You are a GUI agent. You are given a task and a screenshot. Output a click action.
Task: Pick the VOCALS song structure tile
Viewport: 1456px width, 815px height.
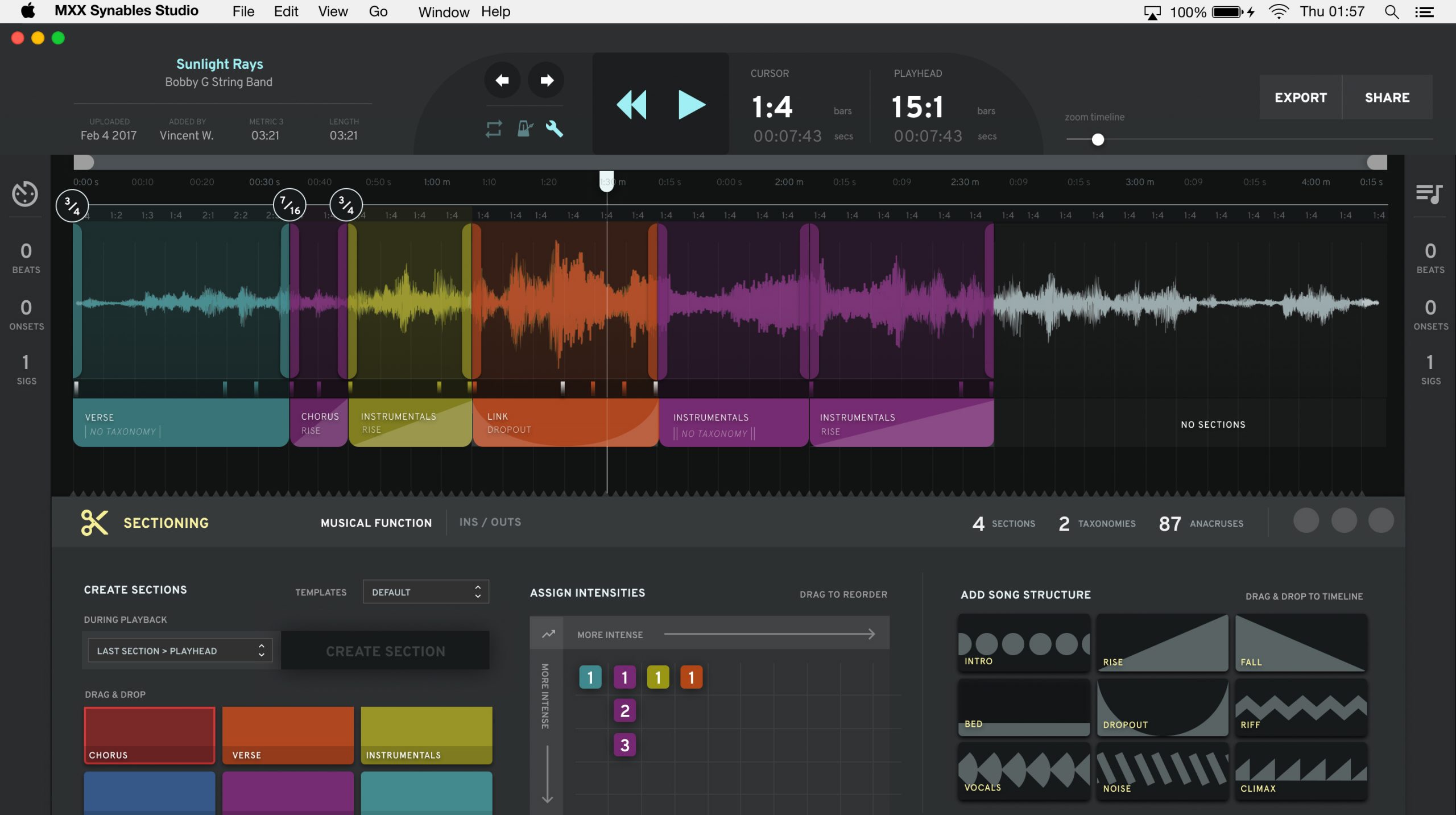tap(1024, 771)
